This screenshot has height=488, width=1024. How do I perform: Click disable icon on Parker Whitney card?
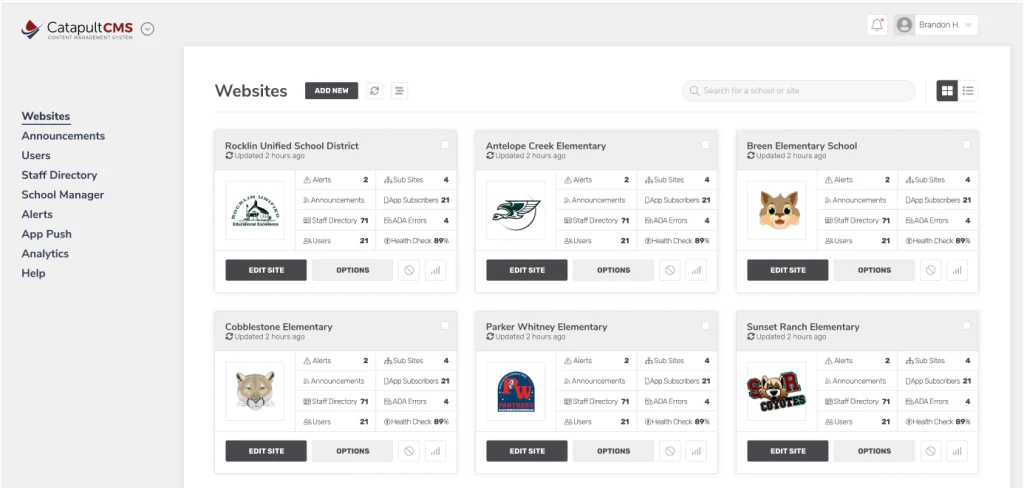[x=670, y=451]
